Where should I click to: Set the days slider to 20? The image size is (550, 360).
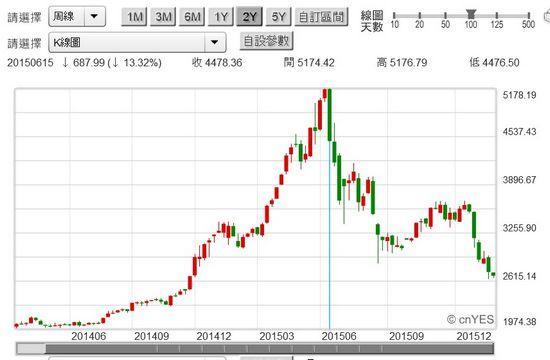[420, 15]
